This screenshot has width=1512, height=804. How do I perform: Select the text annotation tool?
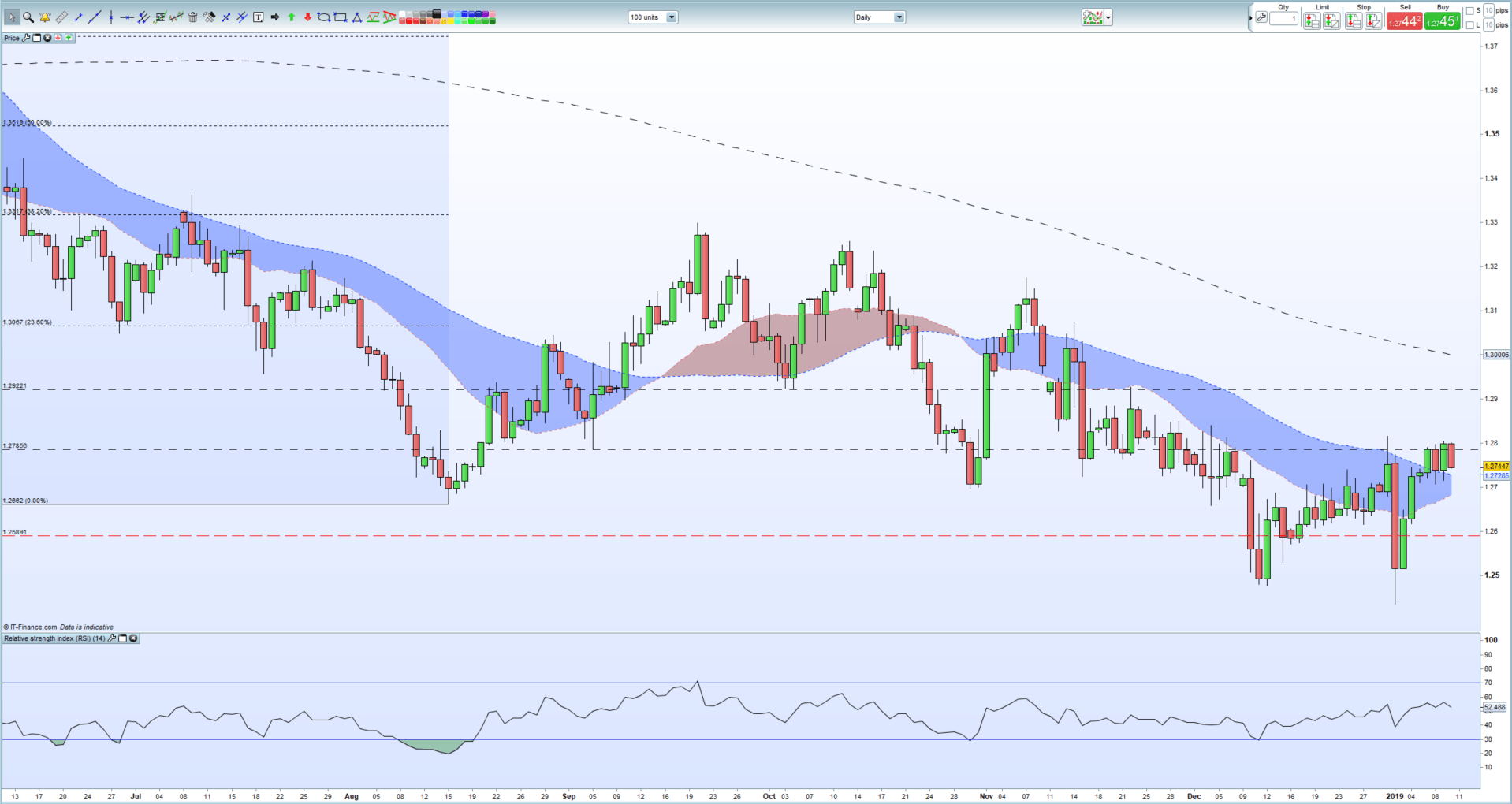(258, 17)
